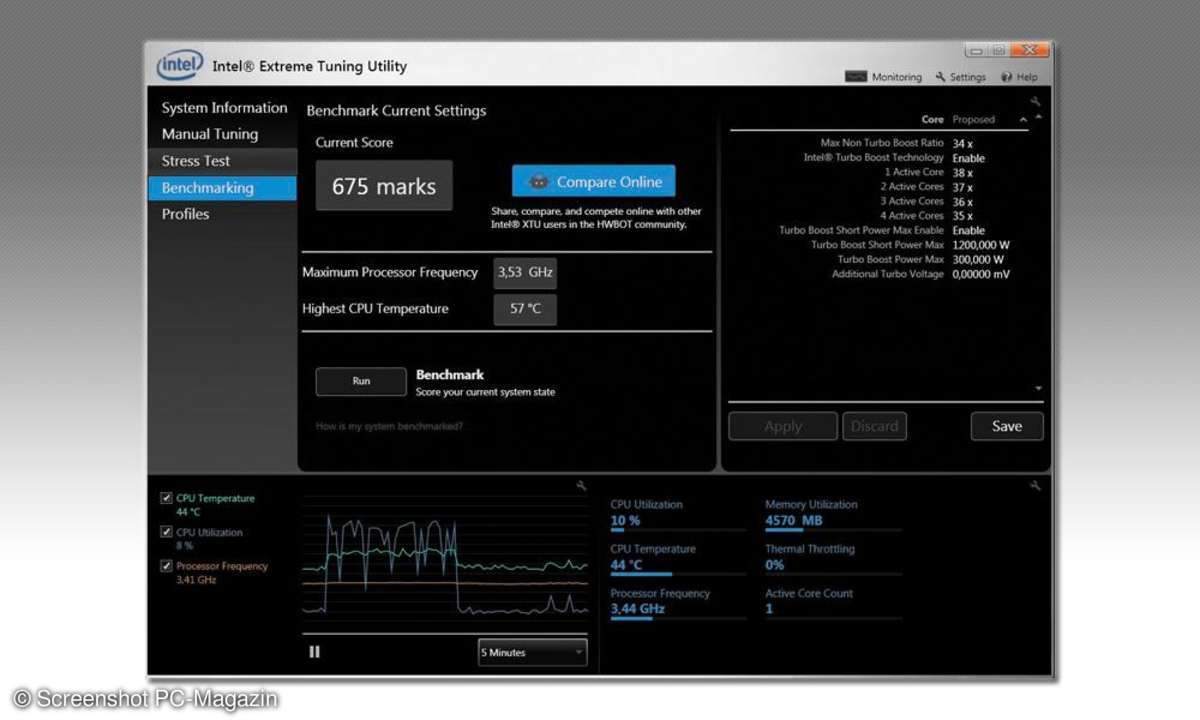Click the wrench icon above the Memory Utilization stats

pos(1035,486)
